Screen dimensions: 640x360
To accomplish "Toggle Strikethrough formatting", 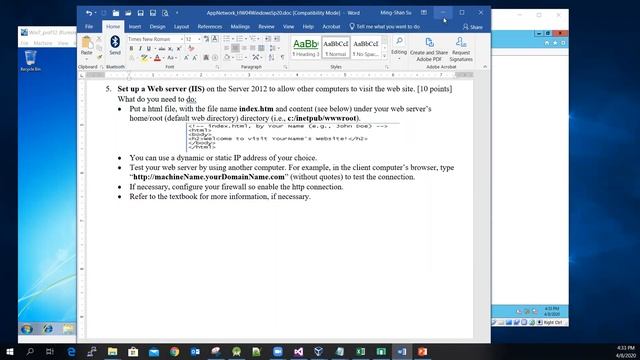I will coord(162,49).
